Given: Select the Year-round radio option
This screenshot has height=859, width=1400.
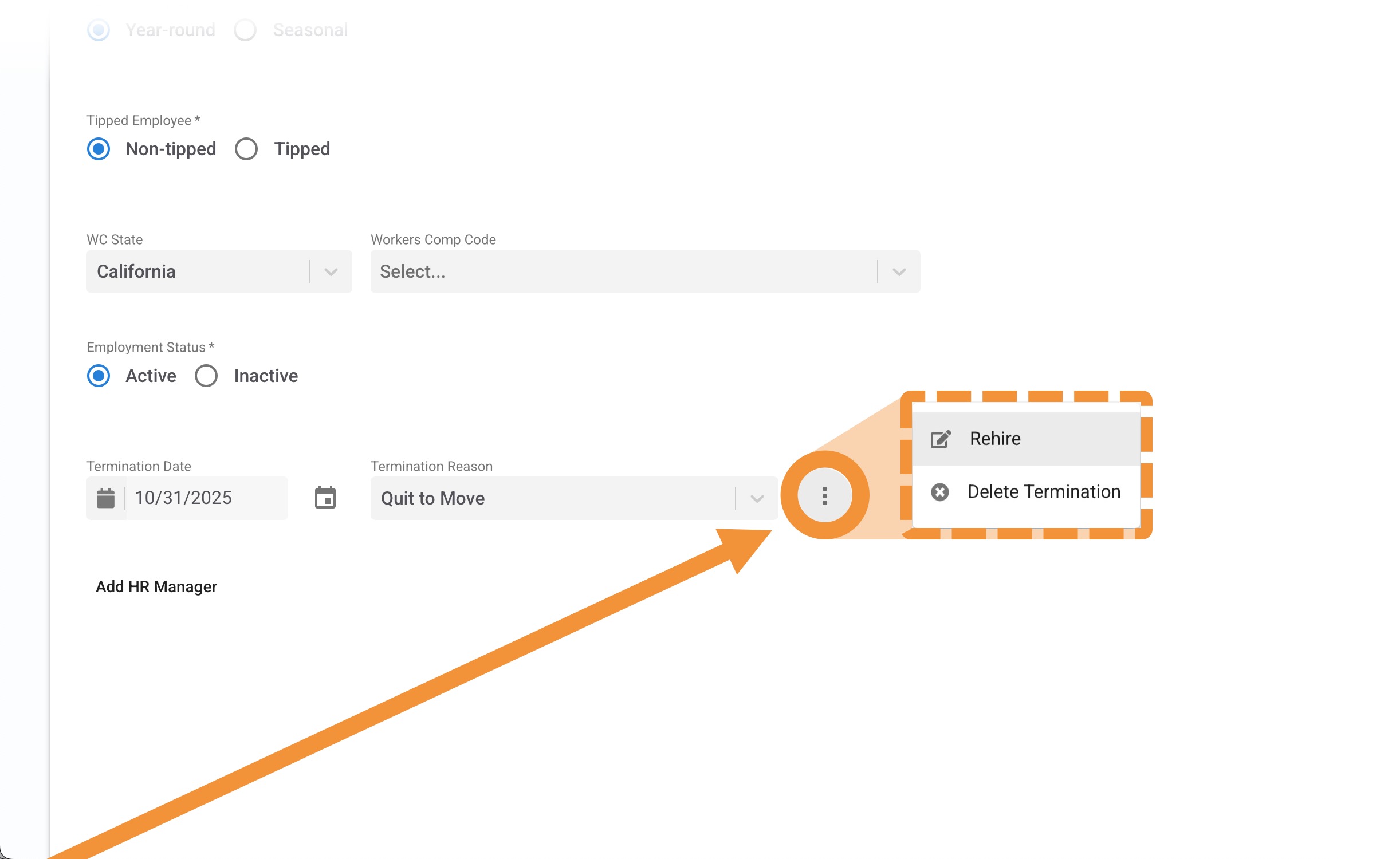Looking at the screenshot, I should [x=99, y=30].
